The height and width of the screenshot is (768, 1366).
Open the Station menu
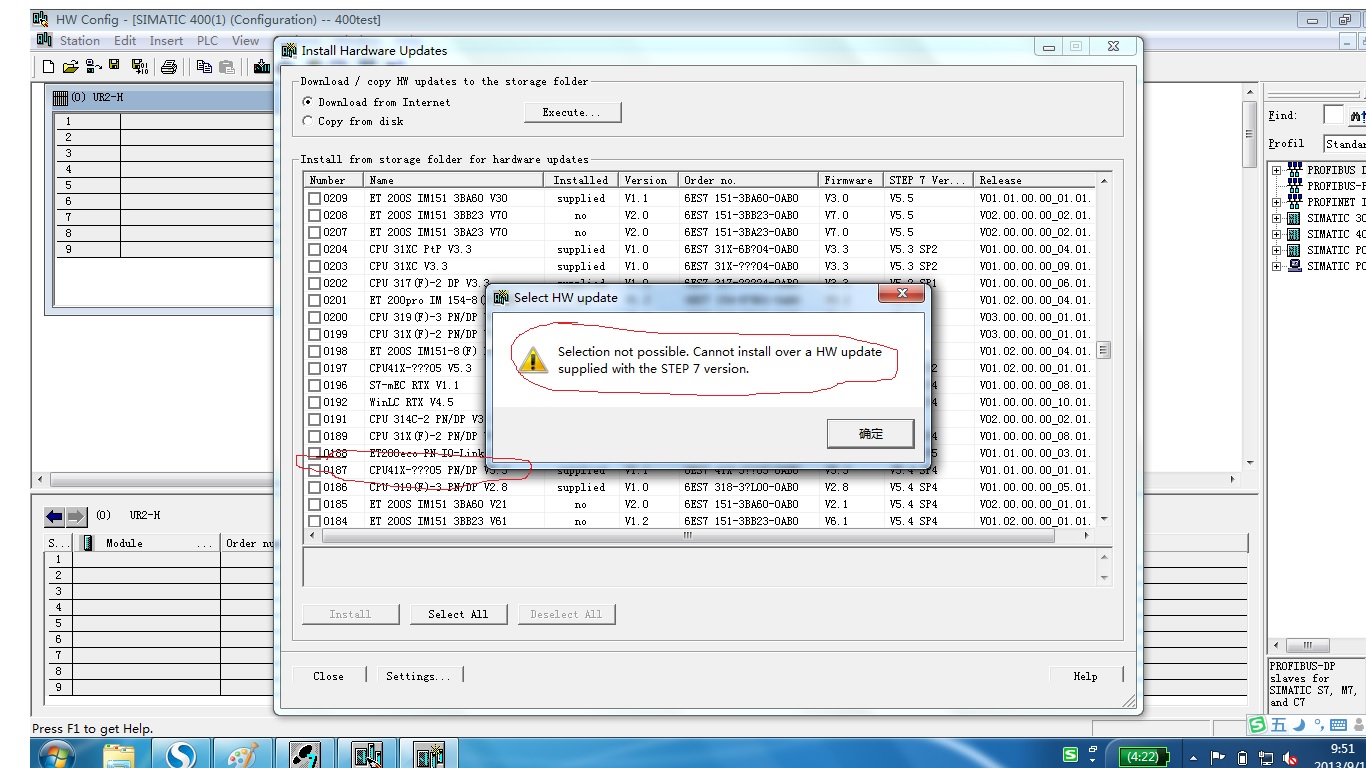pos(79,41)
